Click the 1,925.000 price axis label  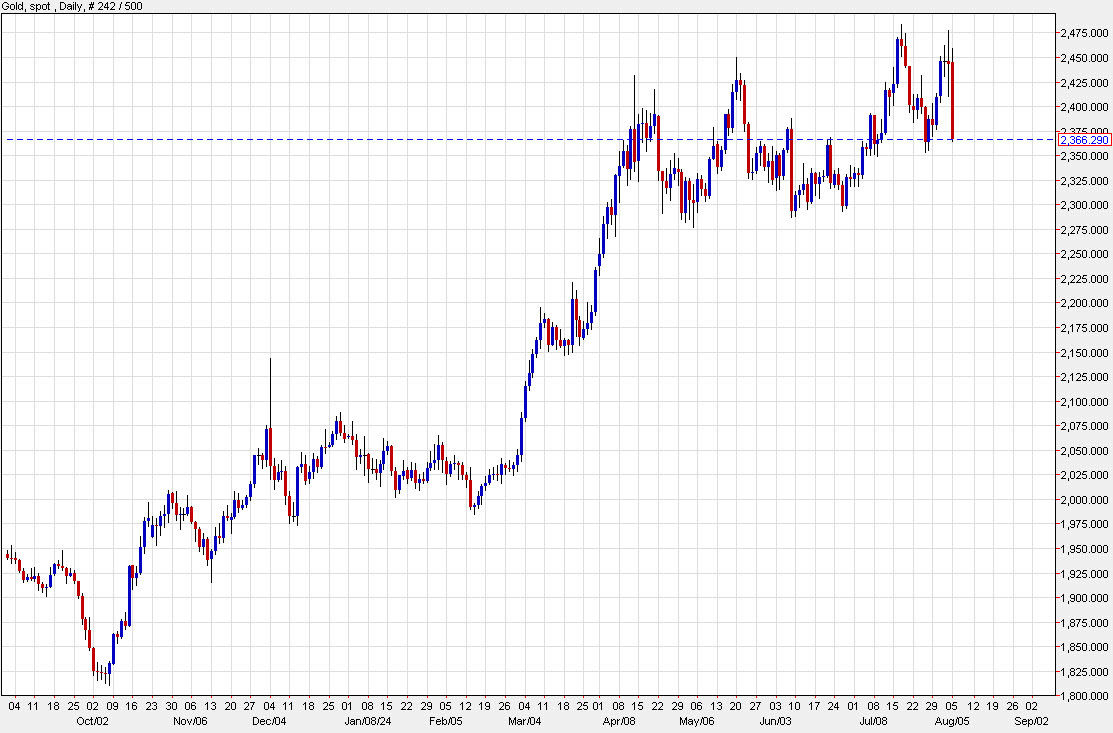(1084, 573)
